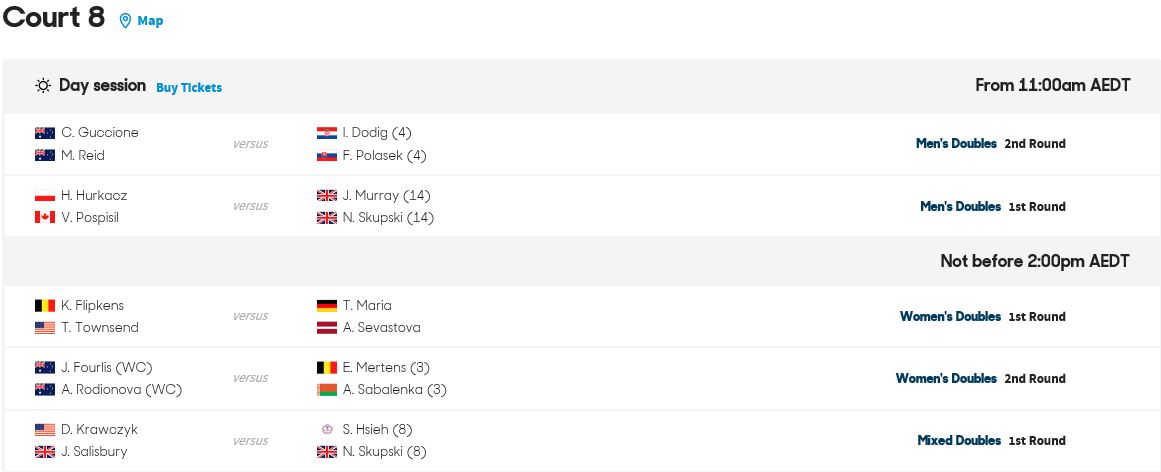Open the Mixed Doubles link
Screen dimensions: 1161x472
click(x=959, y=441)
